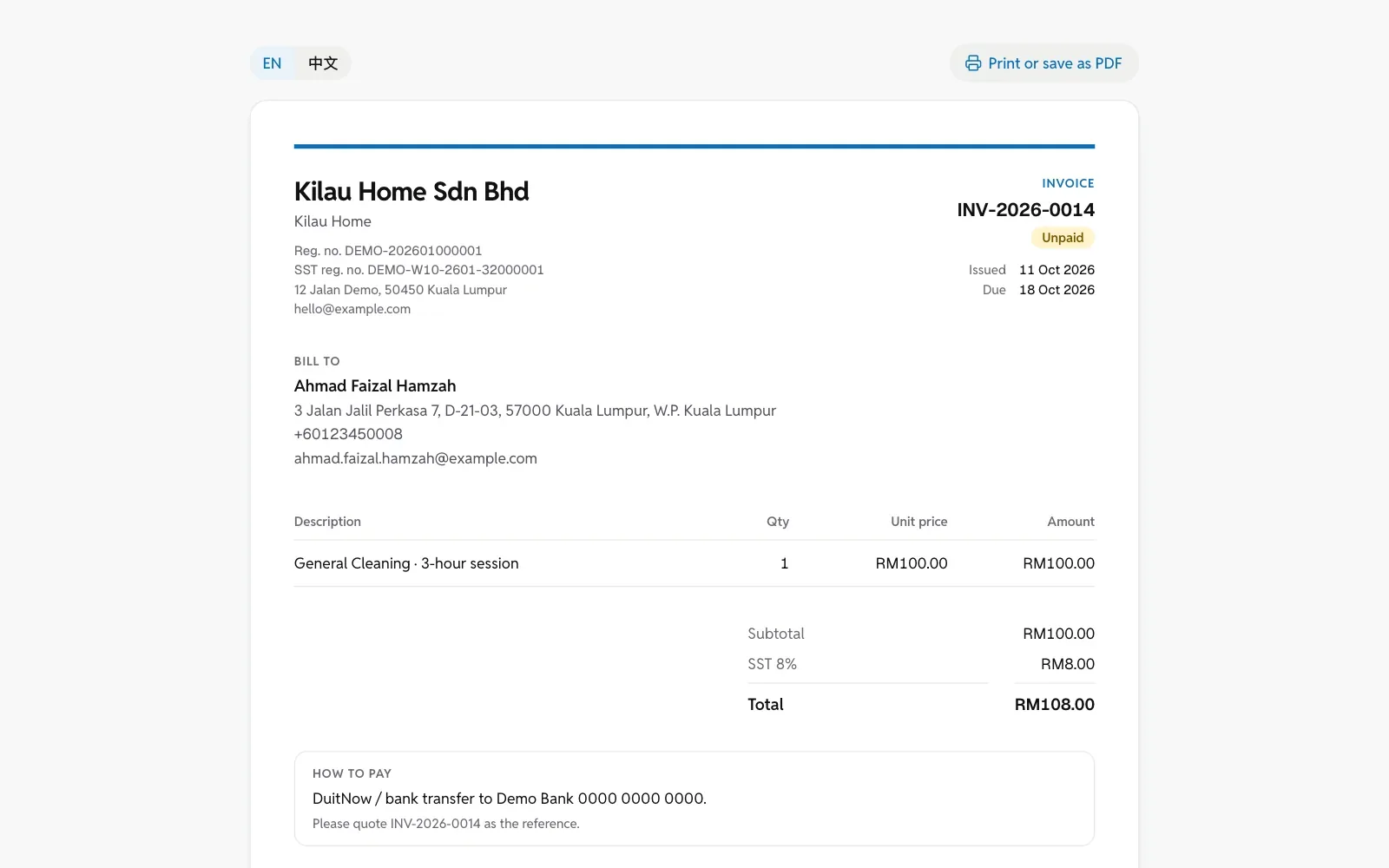Viewport: 1389px width, 868px height.
Task: Click the Unpaid status badge
Action: (1063, 238)
